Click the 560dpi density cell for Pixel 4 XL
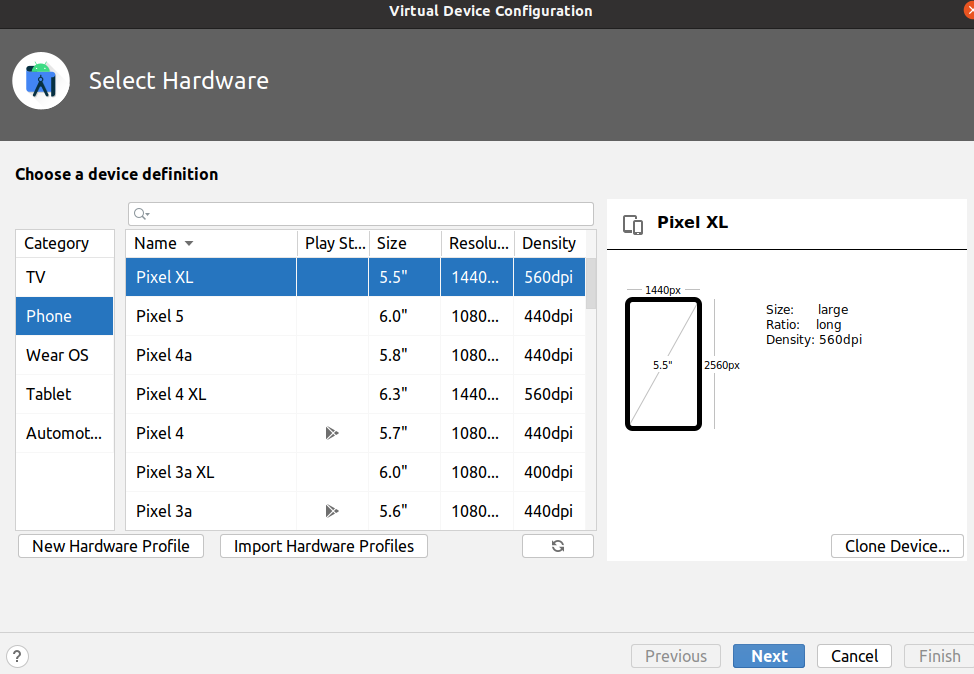 (549, 394)
